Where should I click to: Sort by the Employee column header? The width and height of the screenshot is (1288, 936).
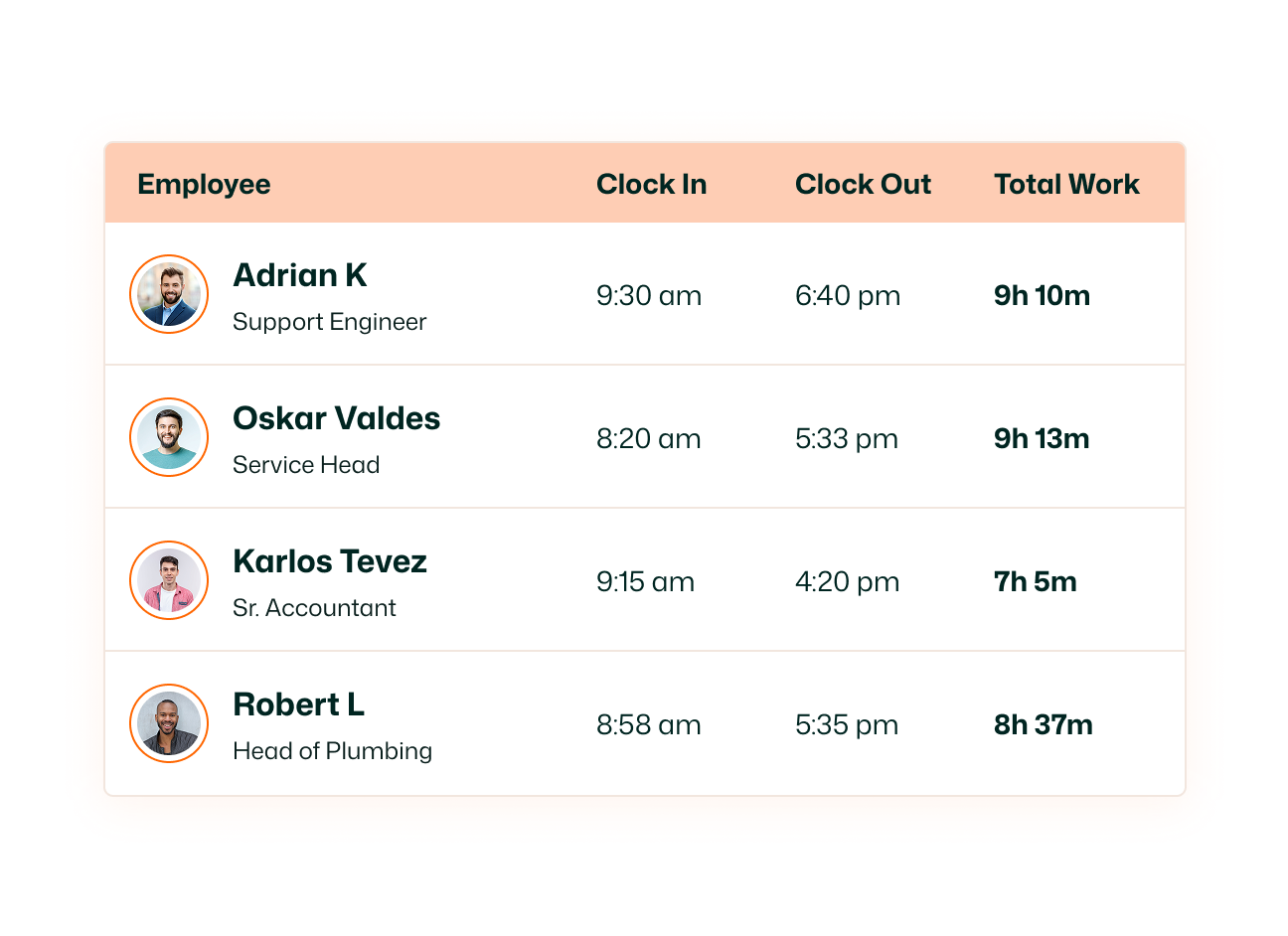pyautogui.click(x=204, y=184)
